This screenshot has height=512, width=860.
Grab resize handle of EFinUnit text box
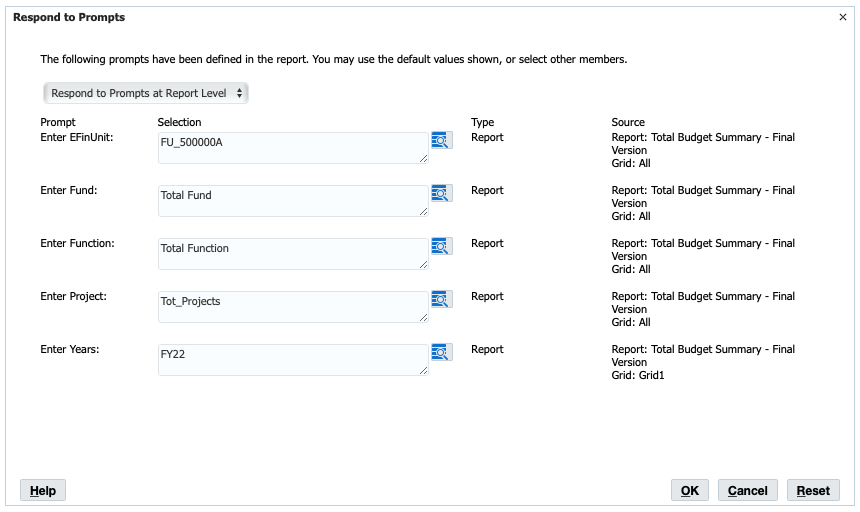pyautogui.click(x=423, y=158)
